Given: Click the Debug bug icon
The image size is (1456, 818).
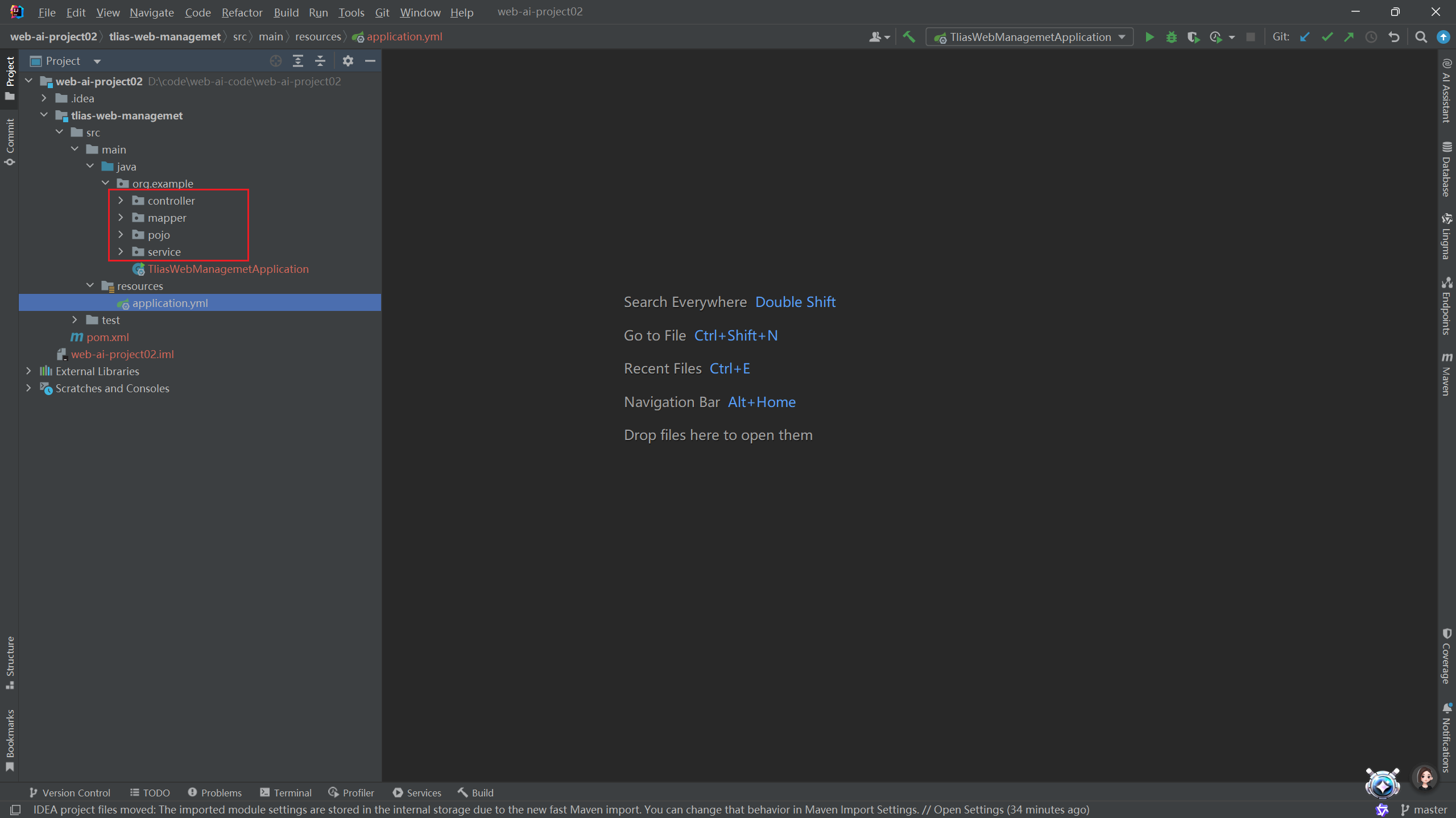Looking at the screenshot, I should (1171, 37).
